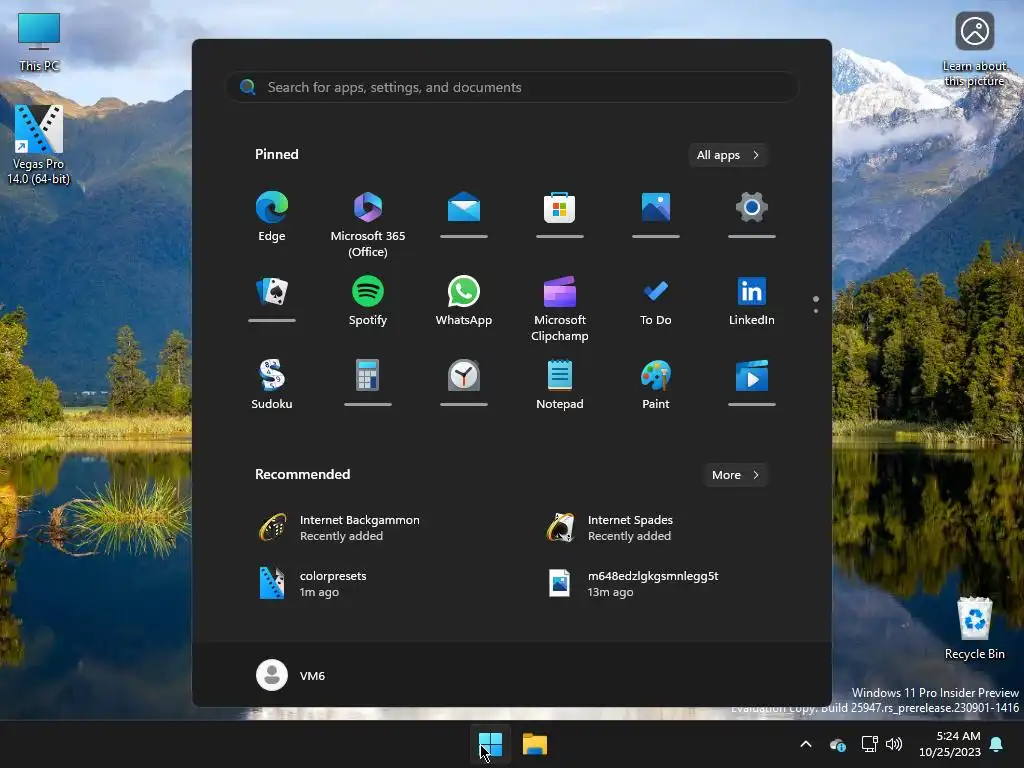Click the Start menu search box
This screenshot has width=1024, height=768.
pos(513,88)
